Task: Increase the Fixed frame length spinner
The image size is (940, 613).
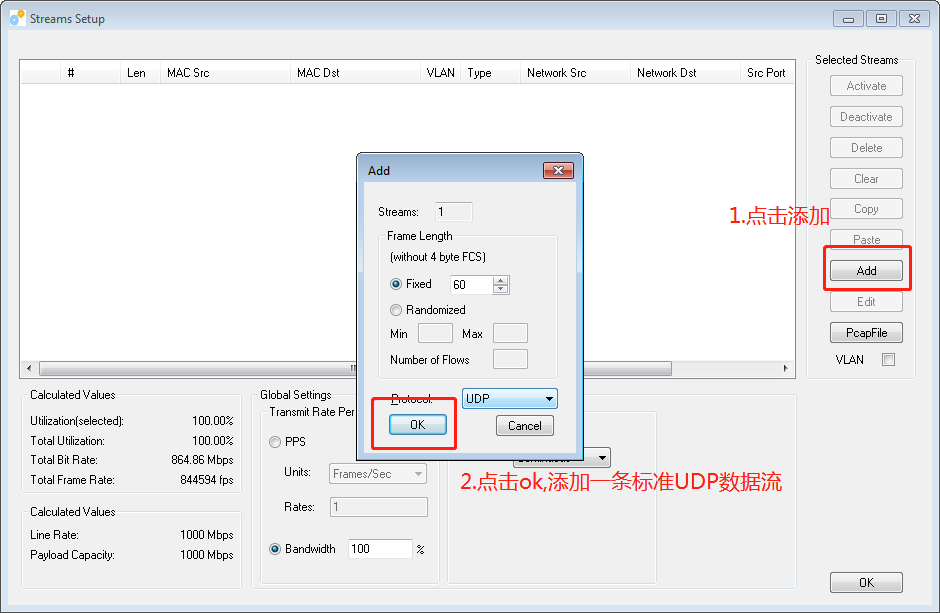Action: [501, 280]
